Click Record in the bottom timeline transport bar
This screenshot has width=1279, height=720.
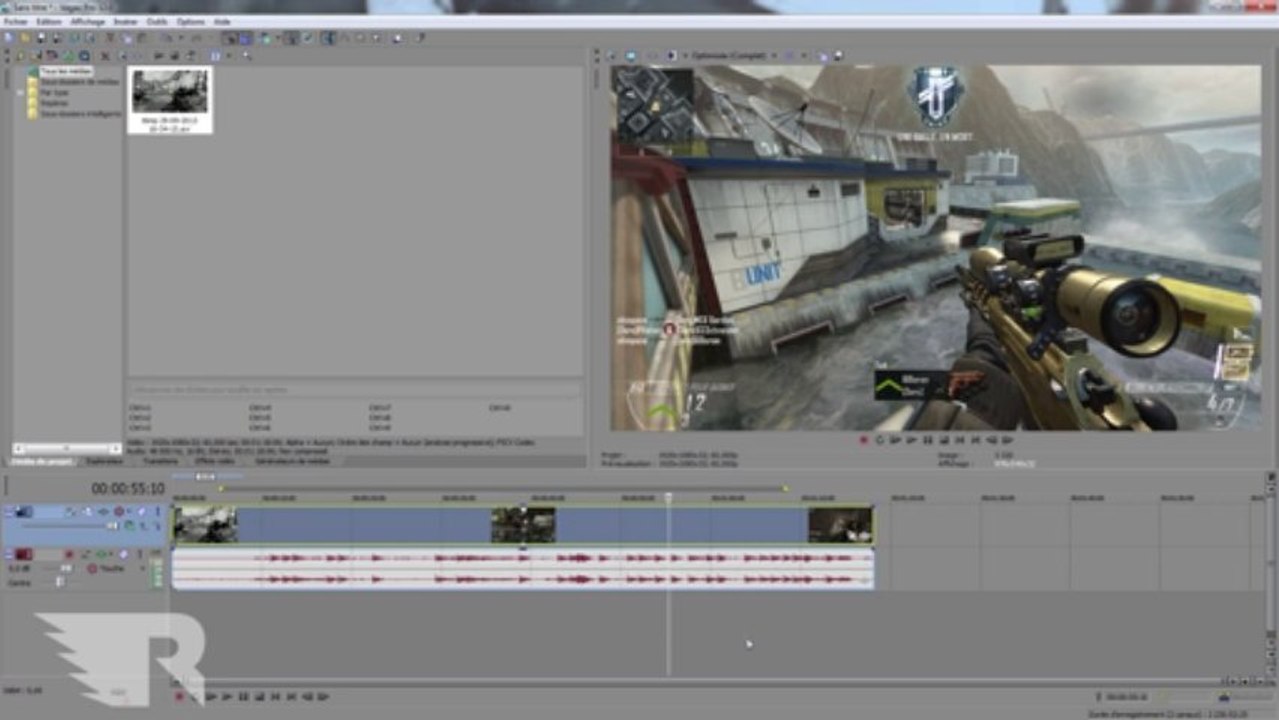180,696
